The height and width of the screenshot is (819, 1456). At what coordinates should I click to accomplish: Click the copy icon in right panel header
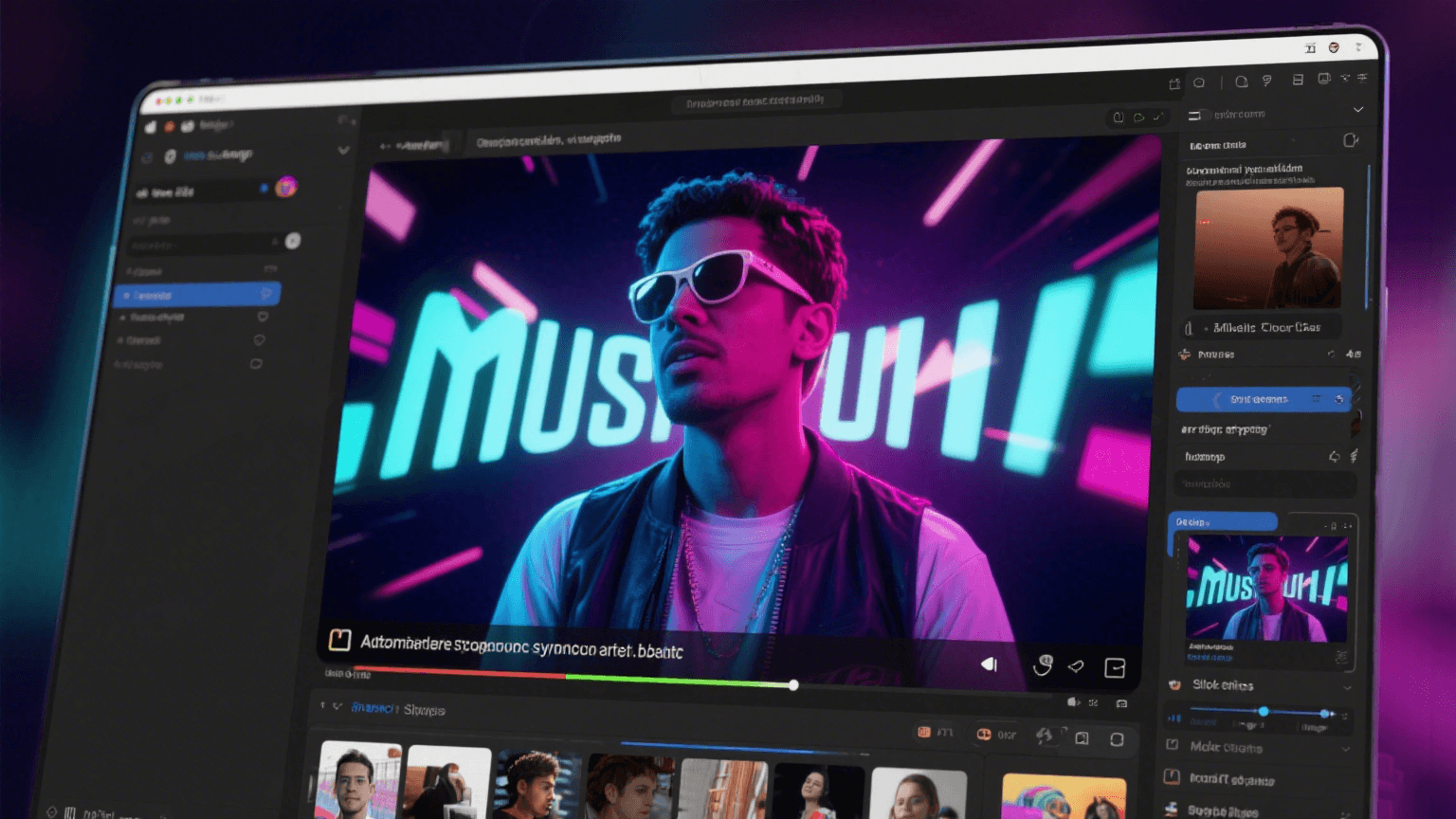[1350, 140]
